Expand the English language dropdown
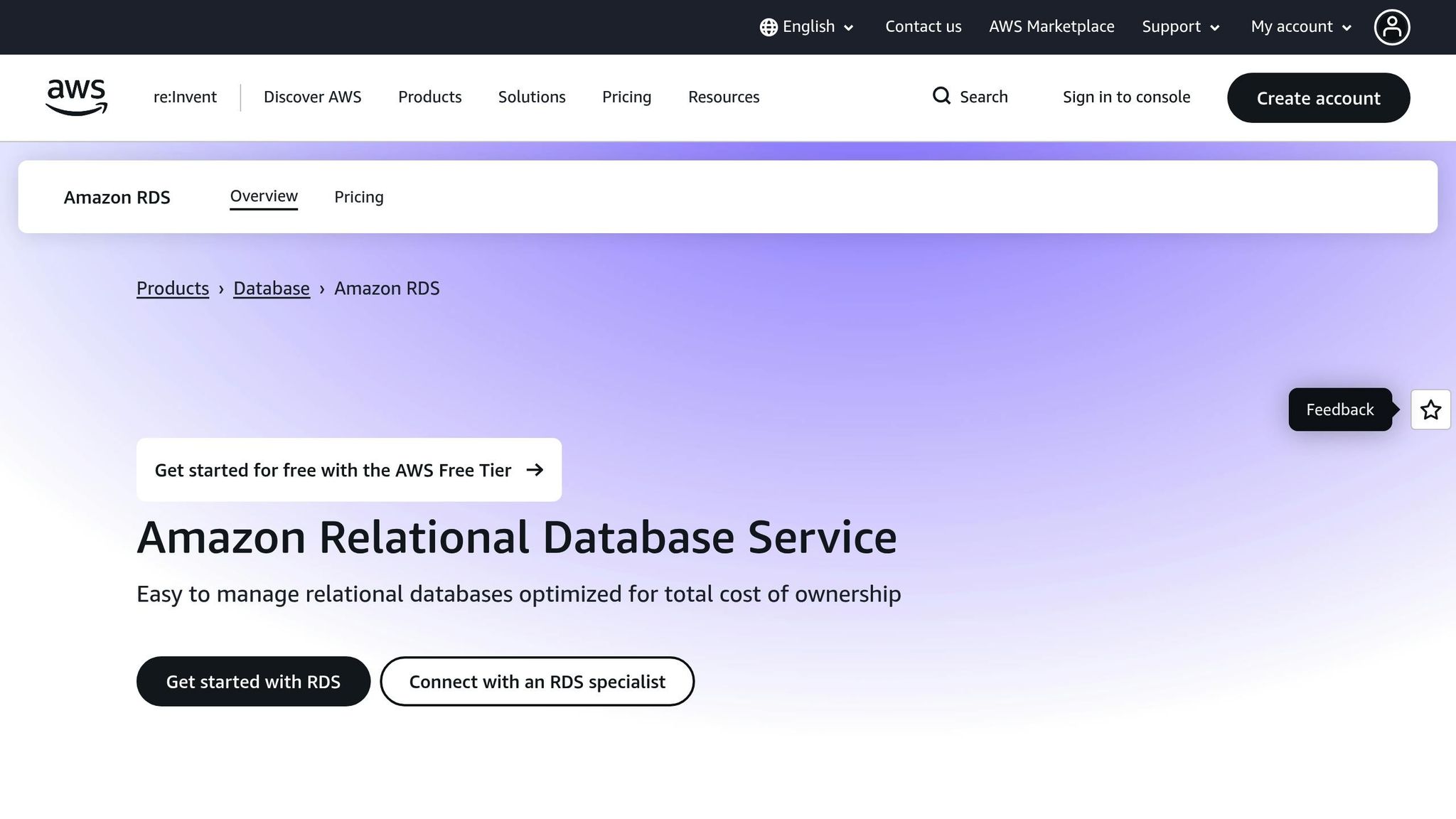The width and height of the screenshot is (1456, 819). point(848,28)
